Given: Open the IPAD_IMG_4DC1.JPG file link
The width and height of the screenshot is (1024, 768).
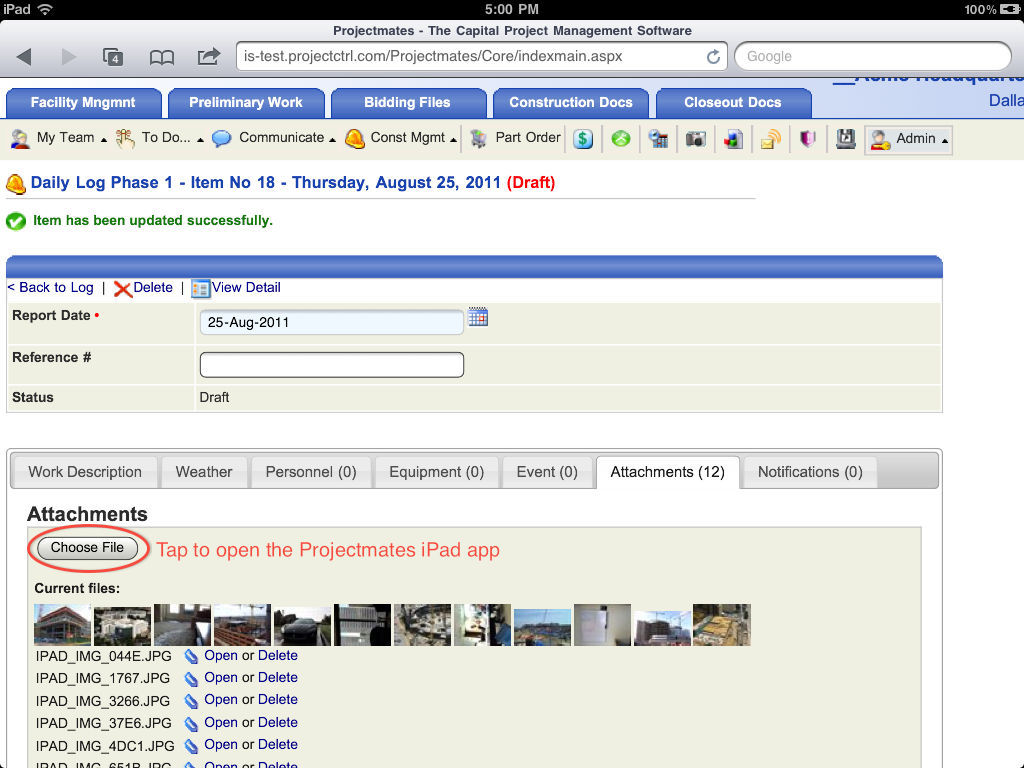Looking at the screenshot, I should coord(221,744).
